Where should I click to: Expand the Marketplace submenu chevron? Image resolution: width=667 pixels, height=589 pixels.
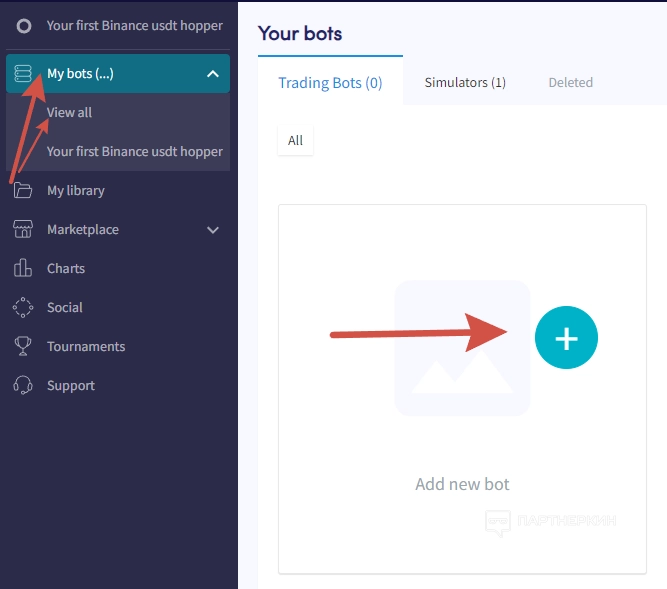(x=212, y=230)
